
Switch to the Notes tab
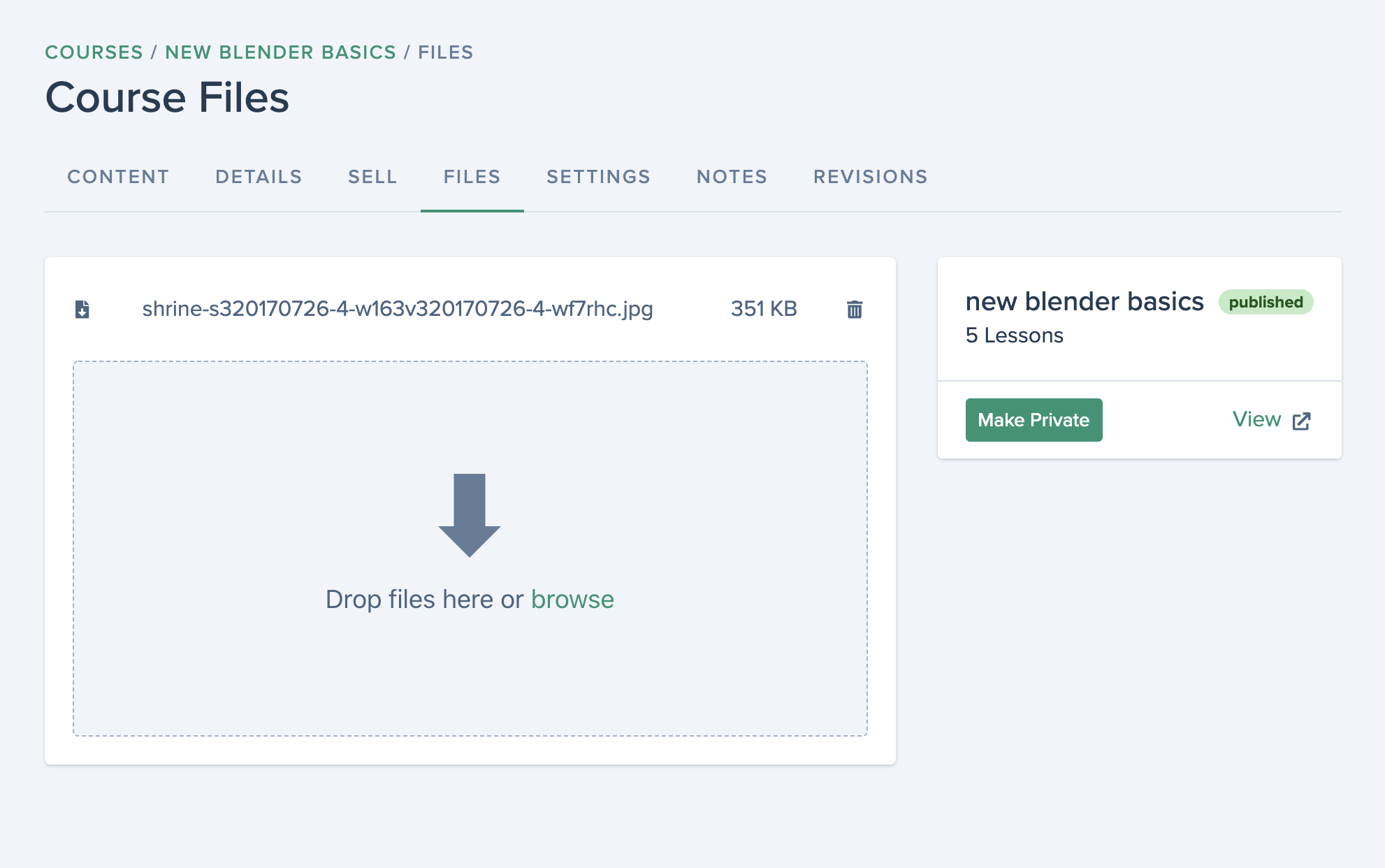click(732, 177)
